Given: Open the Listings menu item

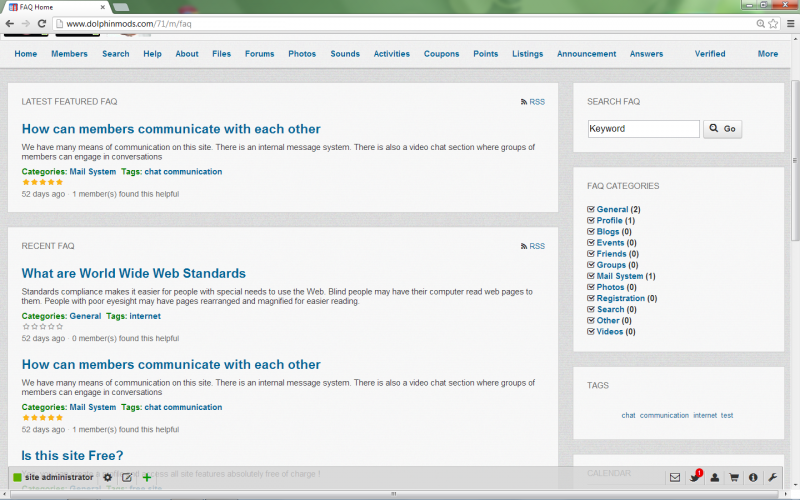Looking at the screenshot, I should pyautogui.click(x=528, y=54).
